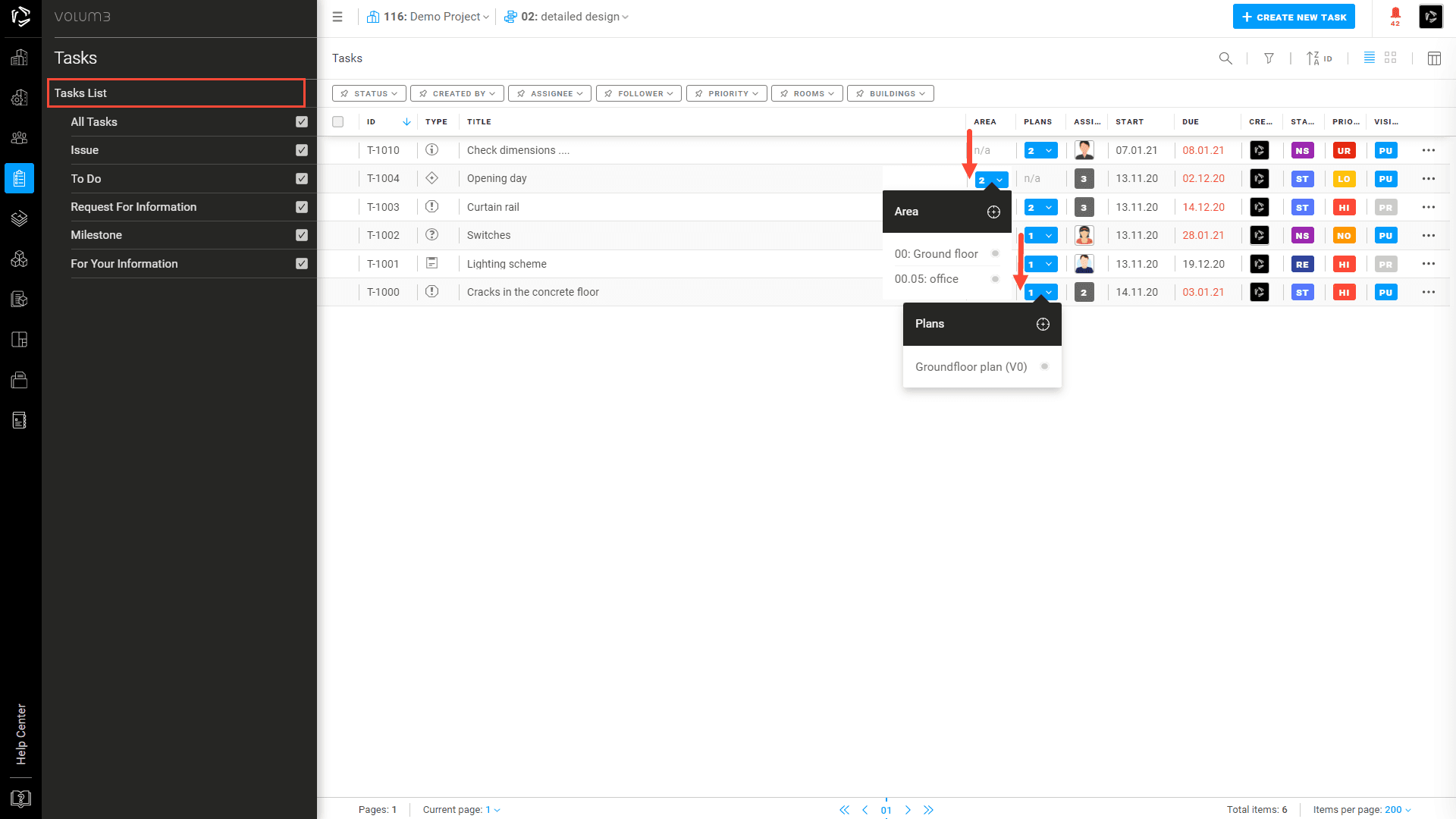
Task: Click RE status badge on T-1001
Action: point(1302,264)
